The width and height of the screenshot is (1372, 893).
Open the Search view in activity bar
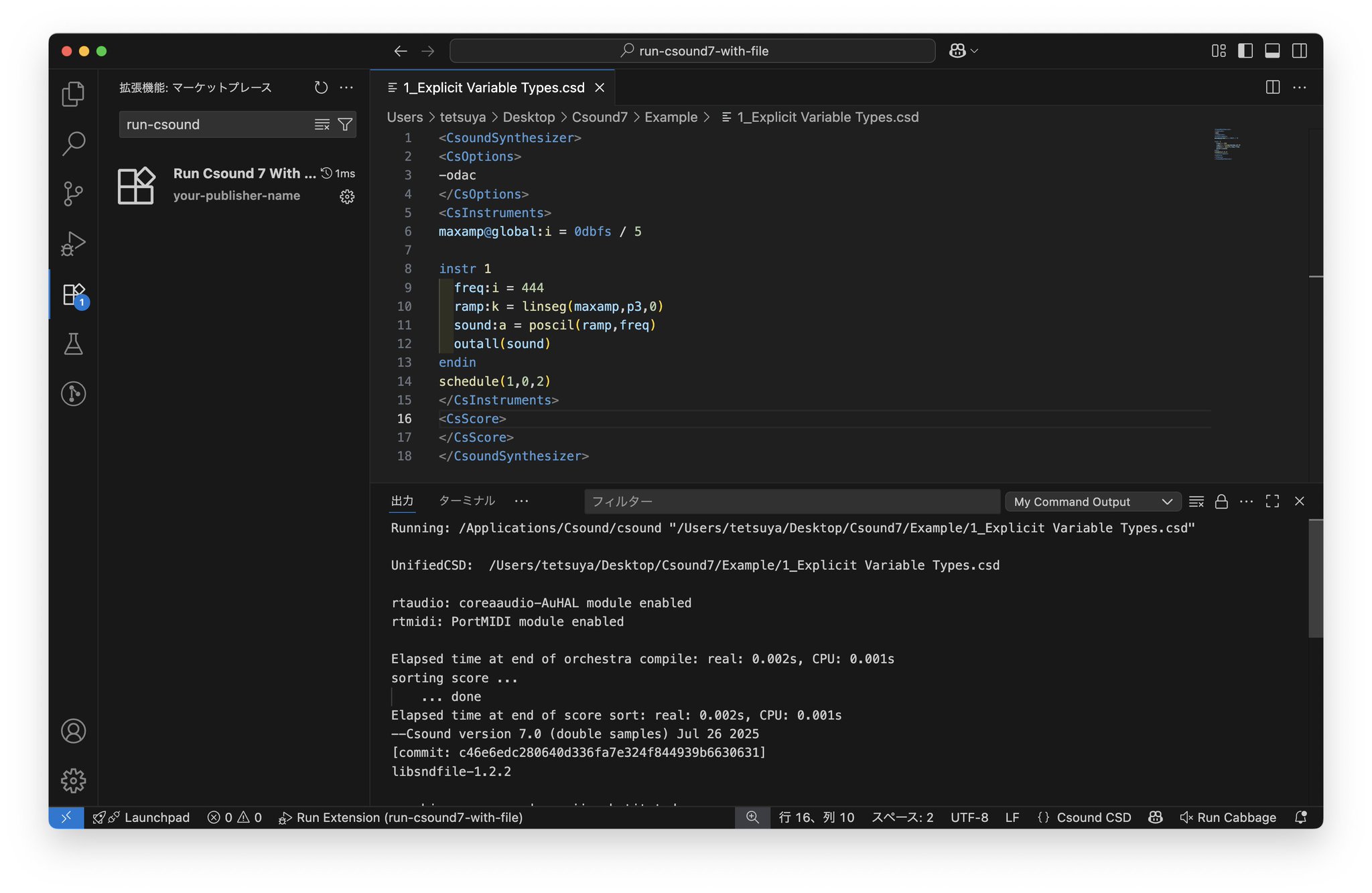[73, 143]
